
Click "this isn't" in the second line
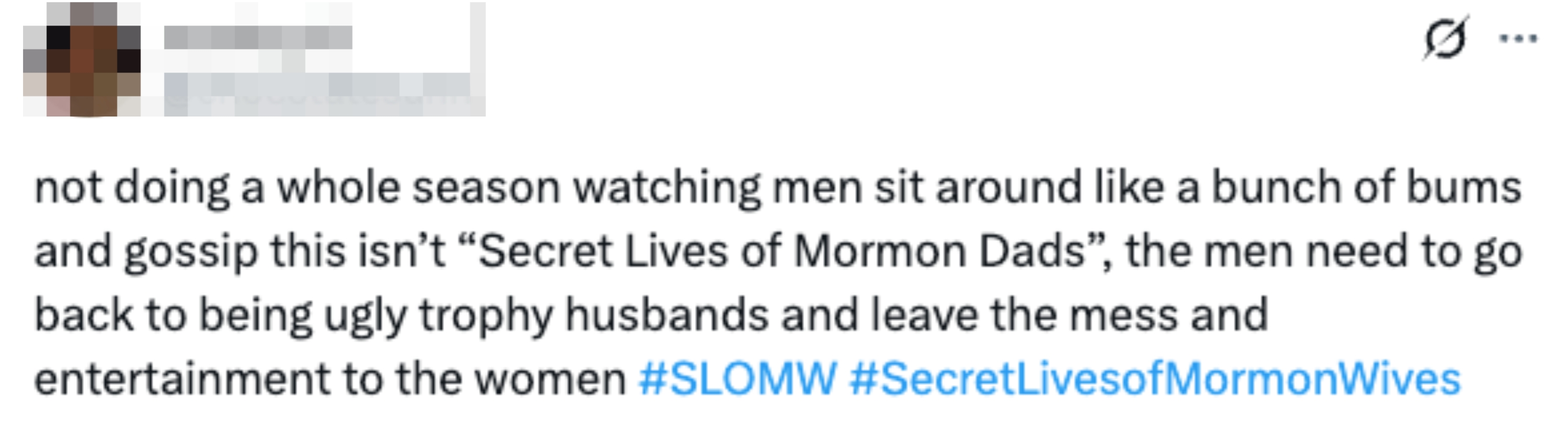coord(358,251)
